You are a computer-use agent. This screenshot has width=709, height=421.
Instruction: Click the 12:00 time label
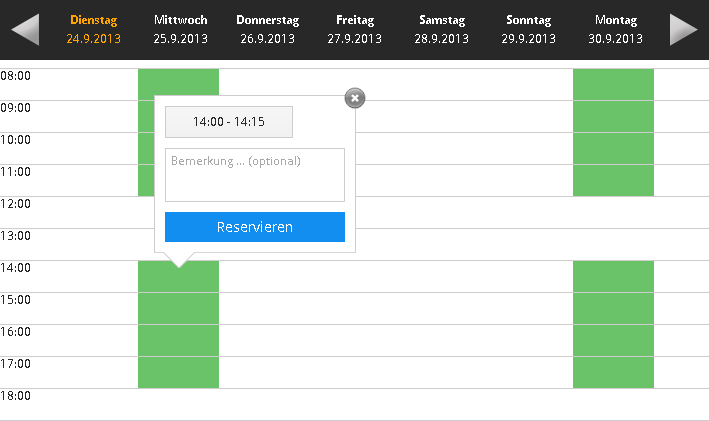[16, 204]
